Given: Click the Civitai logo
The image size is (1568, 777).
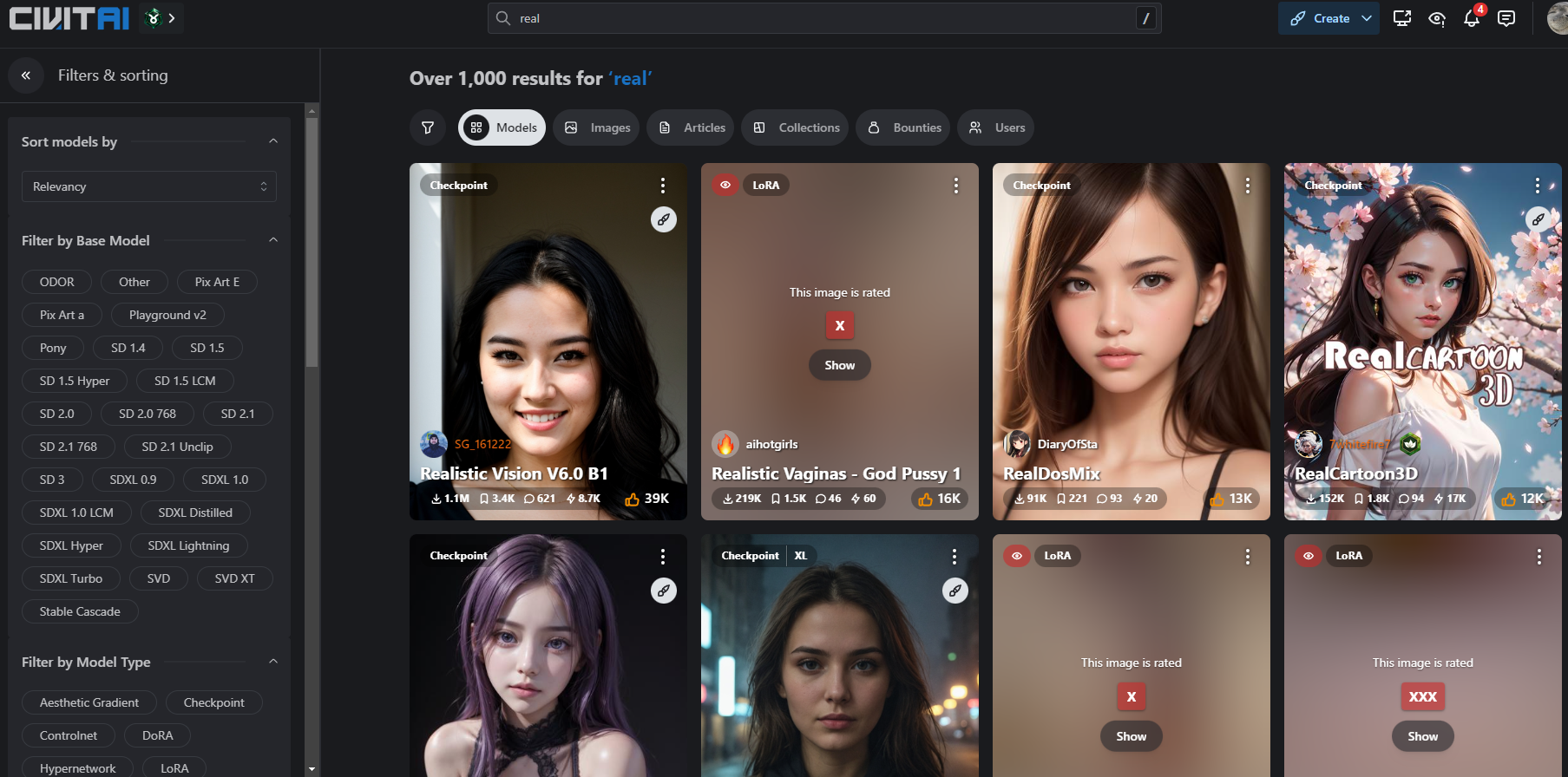Looking at the screenshot, I should click(x=69, y=18).
